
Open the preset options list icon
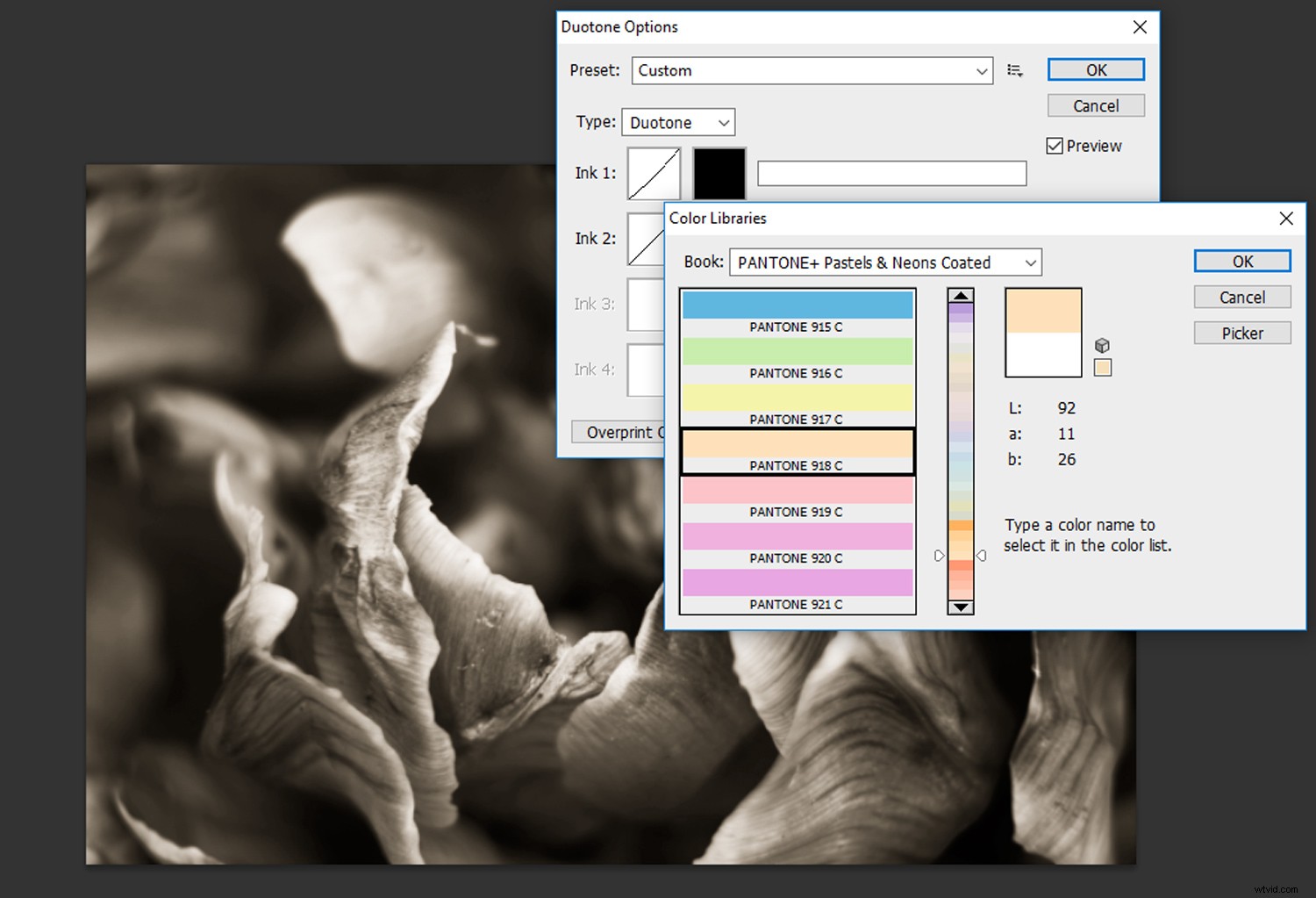tap(1015, 70)
